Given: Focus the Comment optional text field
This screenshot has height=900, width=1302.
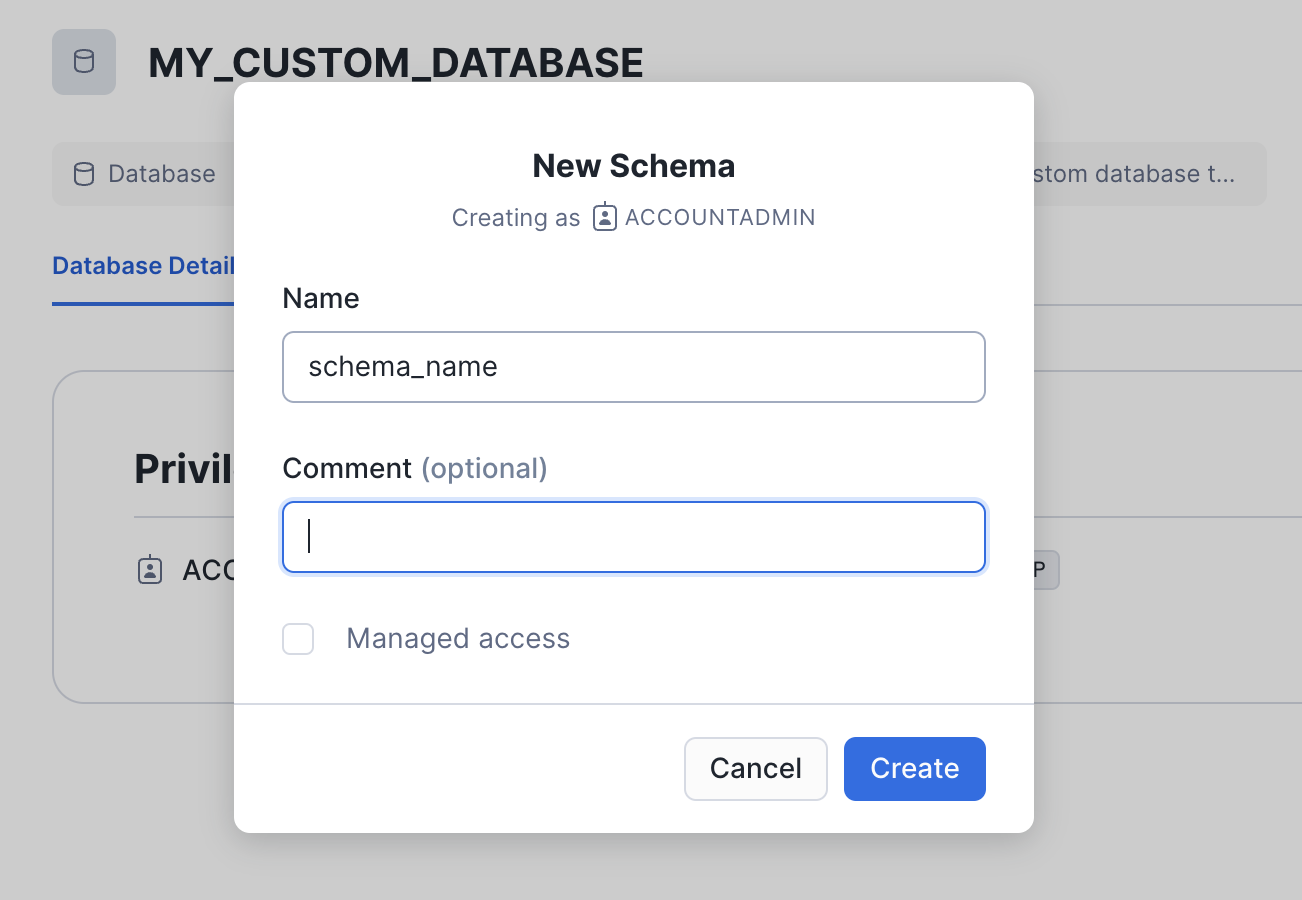Looking at the screenshot, I should click(633, 537).
